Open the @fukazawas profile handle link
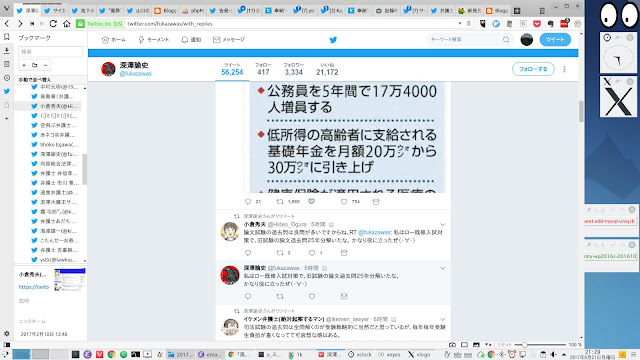Screen dimensions: 640x360 136,74
